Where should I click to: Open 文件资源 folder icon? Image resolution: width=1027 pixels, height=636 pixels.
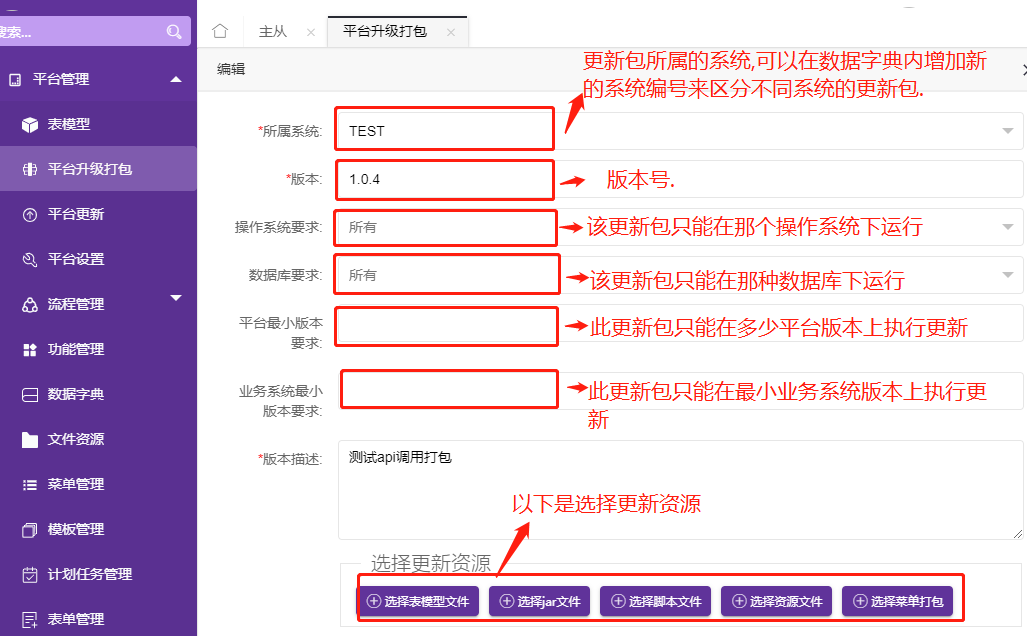point(30,440)
